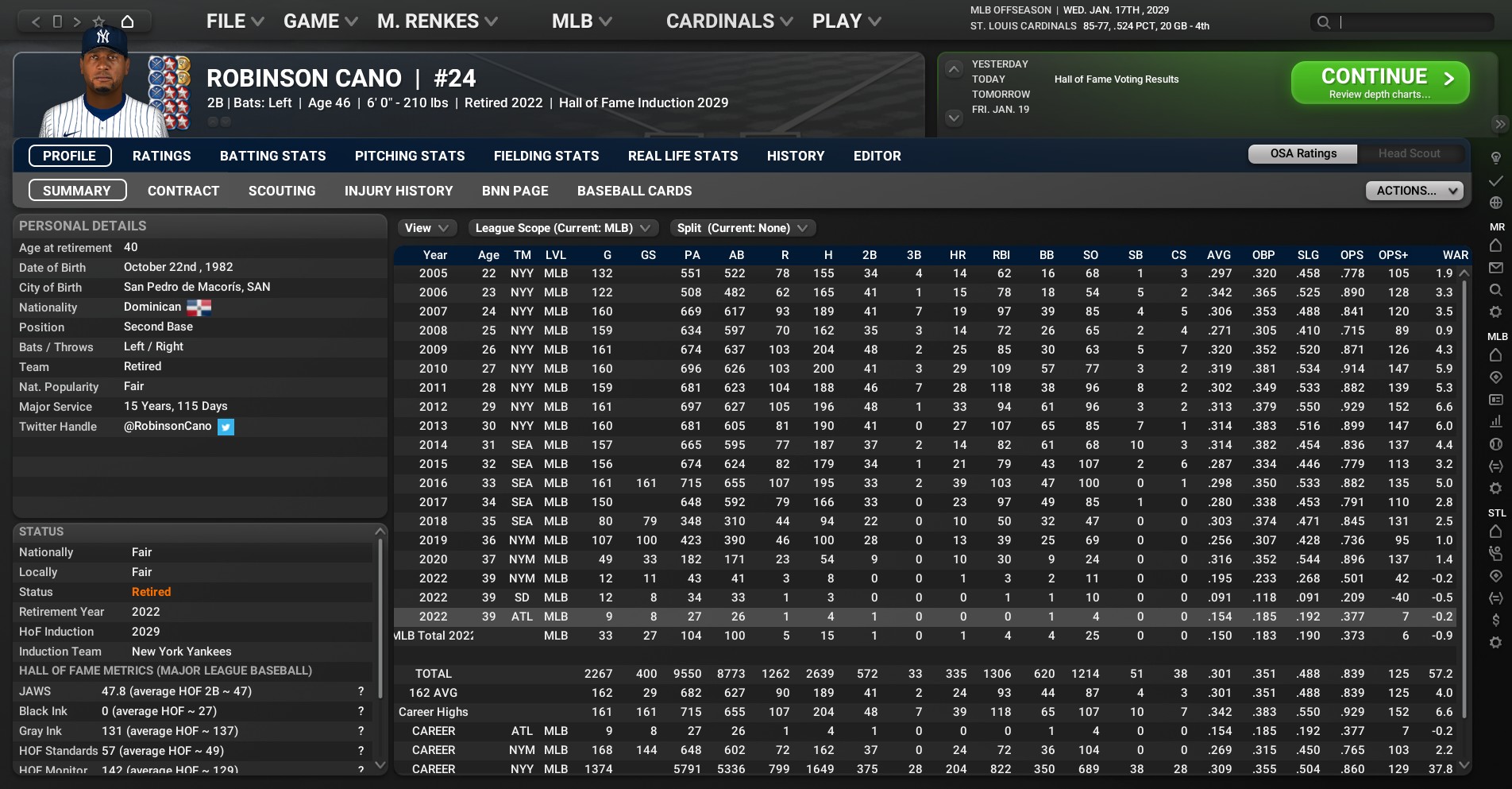Click the home icon in the top navigation bar
Image resolution: width=1512 pixels, height=789 pixels.
click(127, 21)
